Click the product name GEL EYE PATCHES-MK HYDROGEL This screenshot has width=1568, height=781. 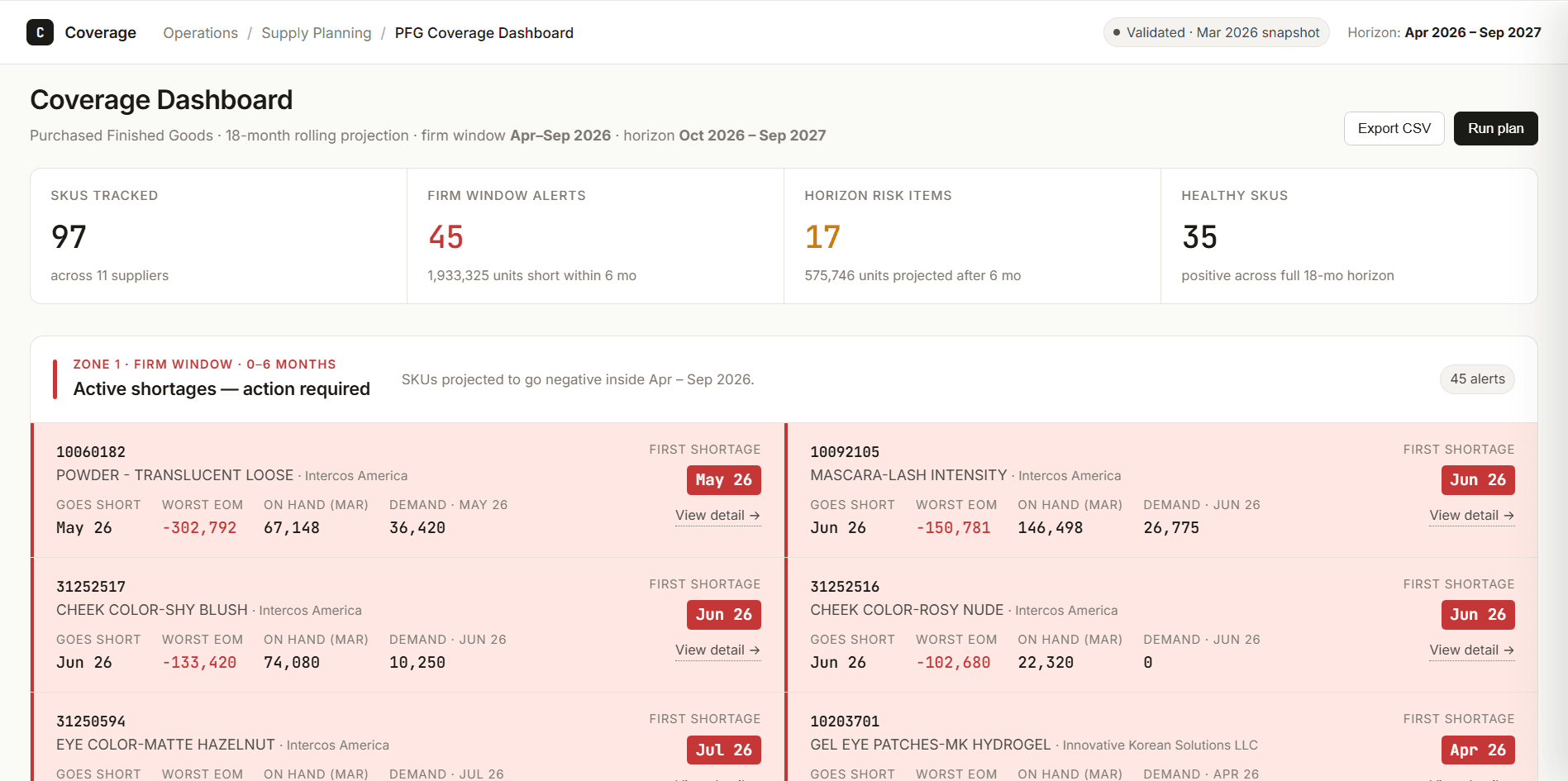pyautogui.click(x=931, y=745)
